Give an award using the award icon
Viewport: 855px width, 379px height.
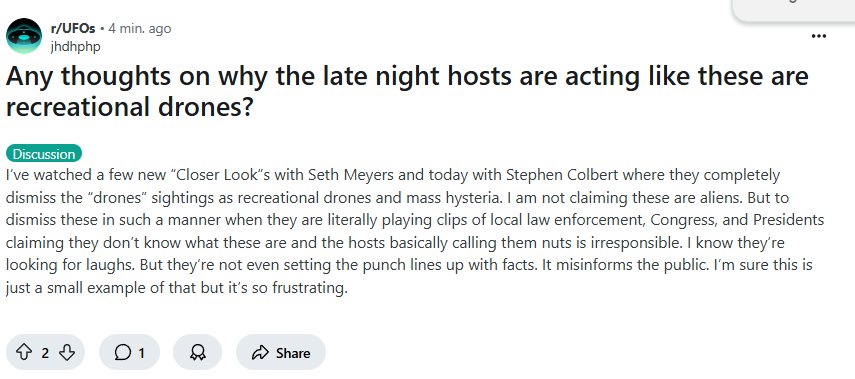(197, 353)
